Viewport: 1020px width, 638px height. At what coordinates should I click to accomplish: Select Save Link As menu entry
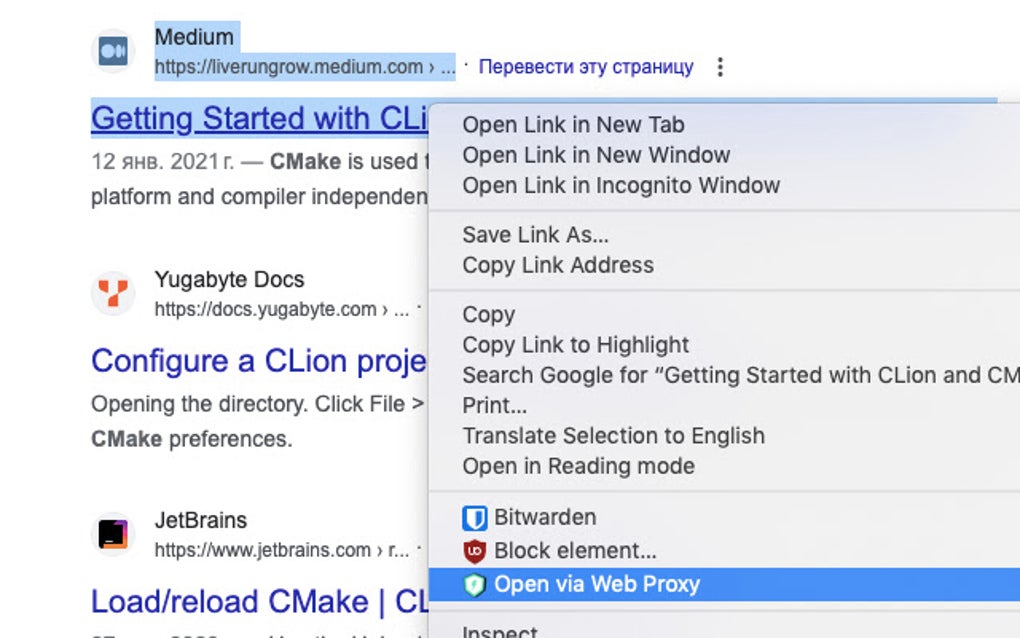point(535,235)
